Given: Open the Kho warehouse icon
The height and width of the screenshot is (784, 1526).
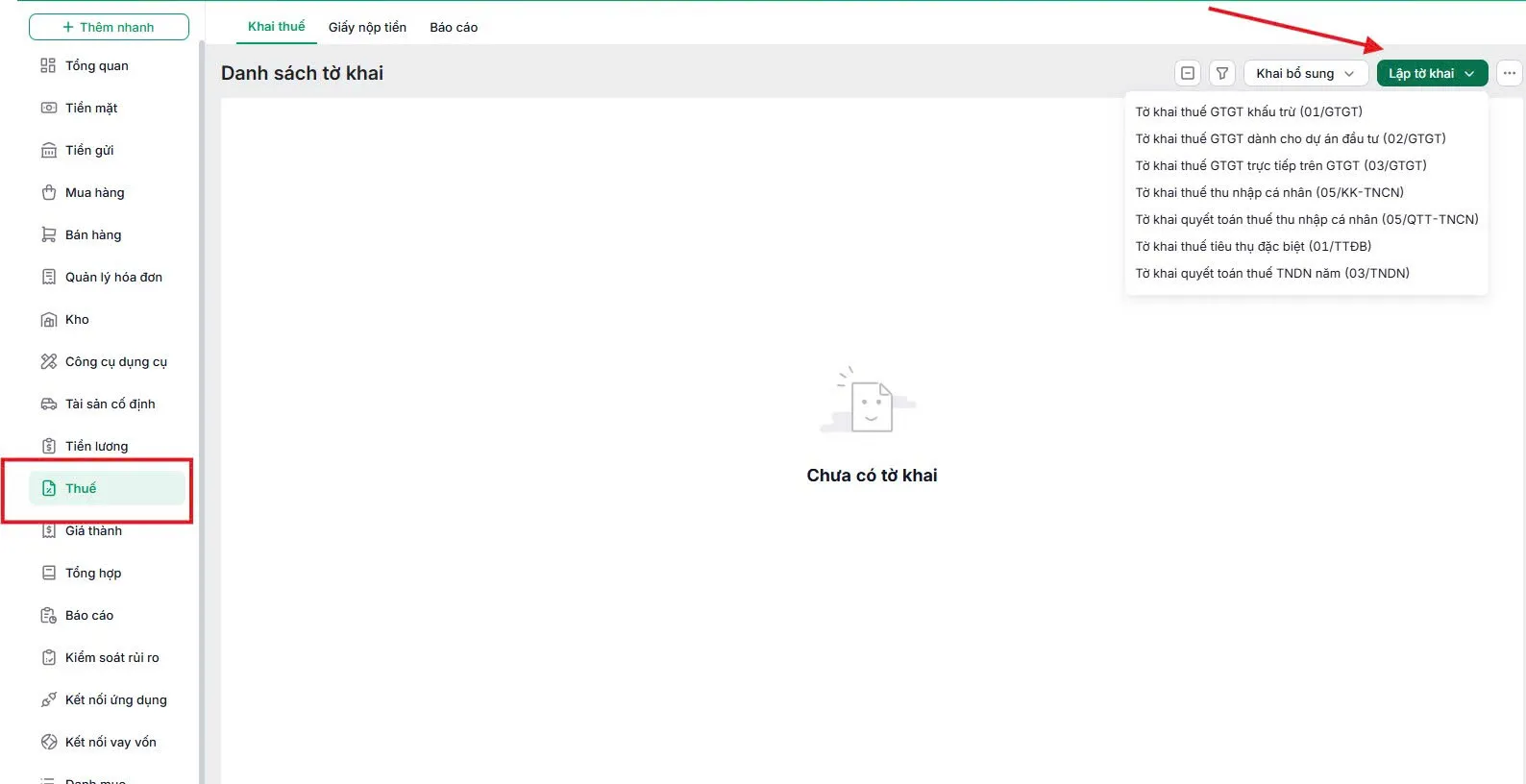Looking at the screenshot, I should [48, 319].
